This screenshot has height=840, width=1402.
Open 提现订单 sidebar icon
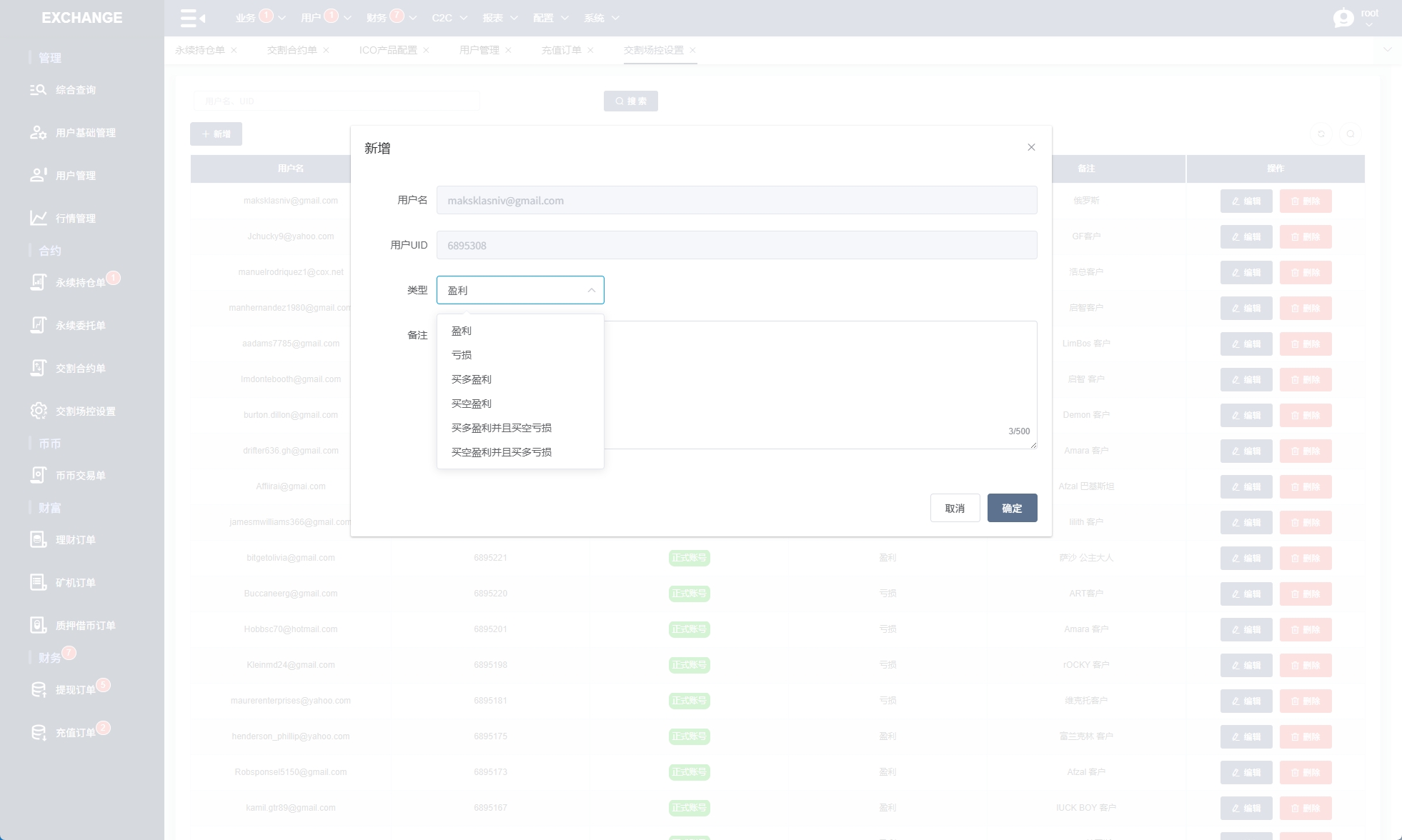(x=38, y=689)
